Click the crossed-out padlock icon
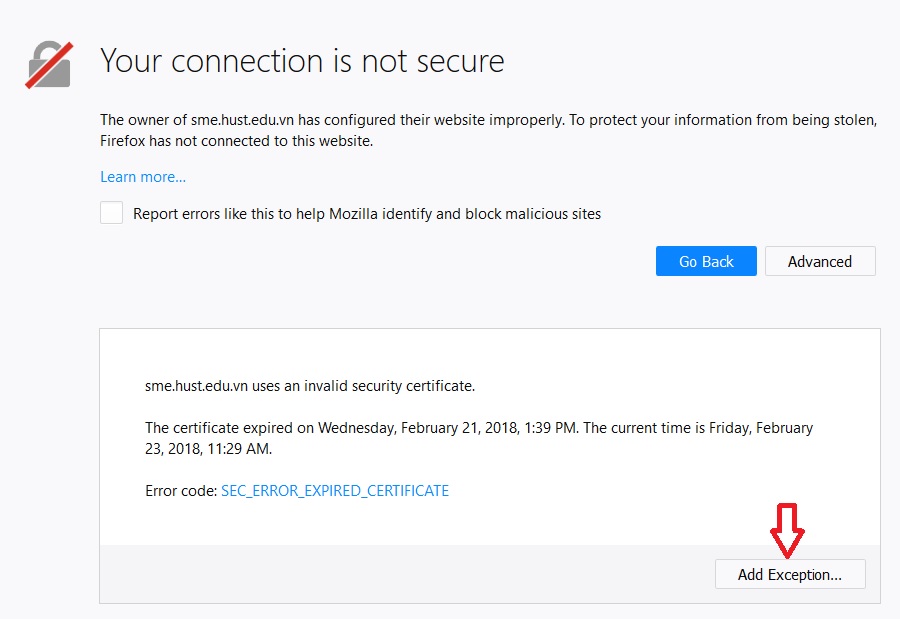The image size is (900, 619). point(49,64)
